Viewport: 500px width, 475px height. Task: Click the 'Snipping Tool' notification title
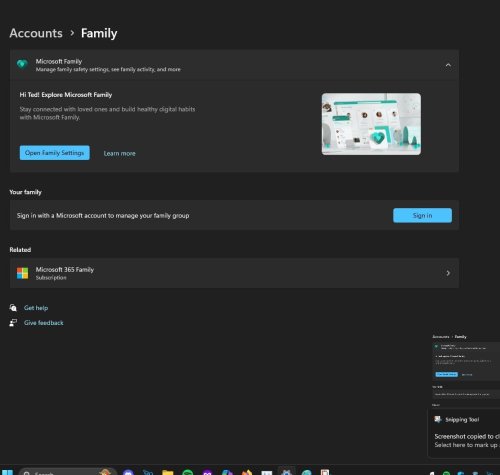462,420
